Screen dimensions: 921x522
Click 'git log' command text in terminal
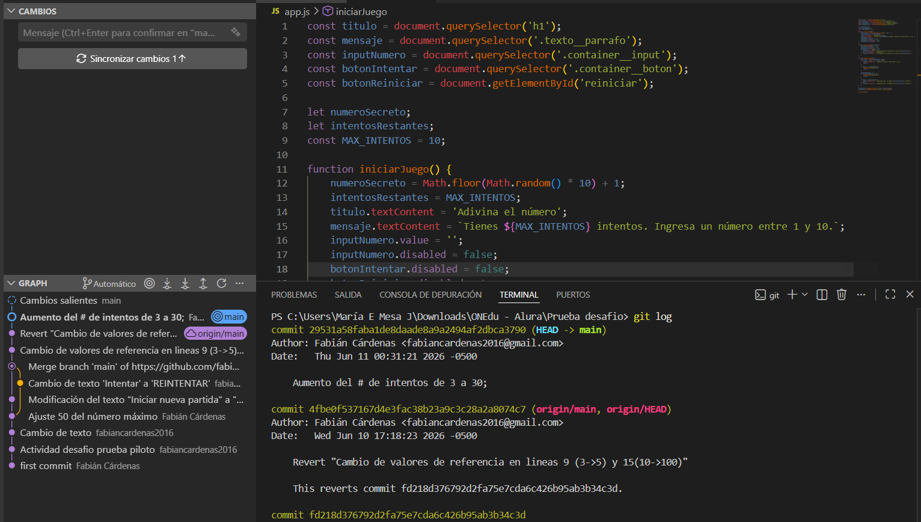653,316
